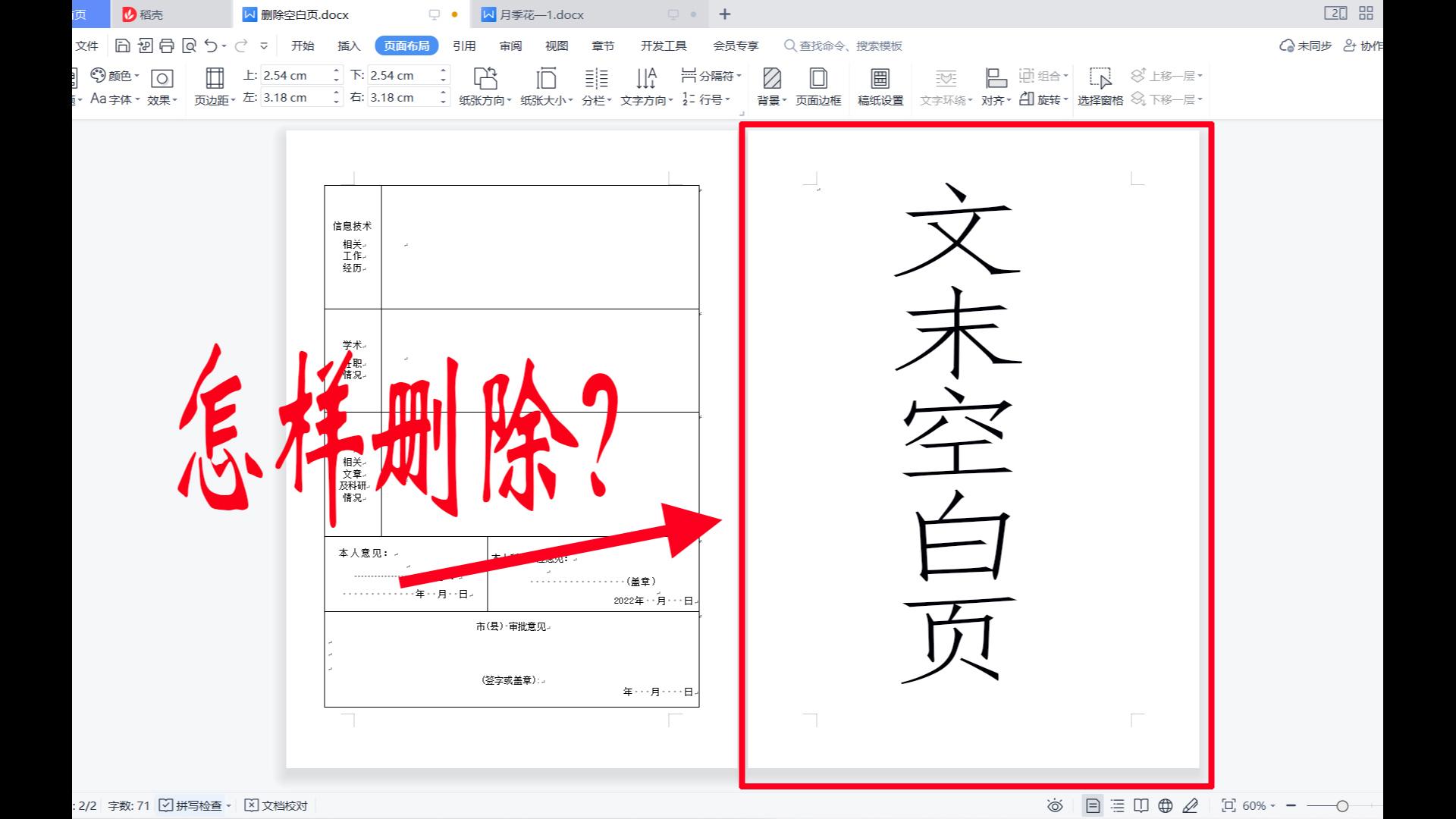Screen dimensions: 1456x819
Task: Open the 页面边框 settings
Action: (x=817, y=86)
